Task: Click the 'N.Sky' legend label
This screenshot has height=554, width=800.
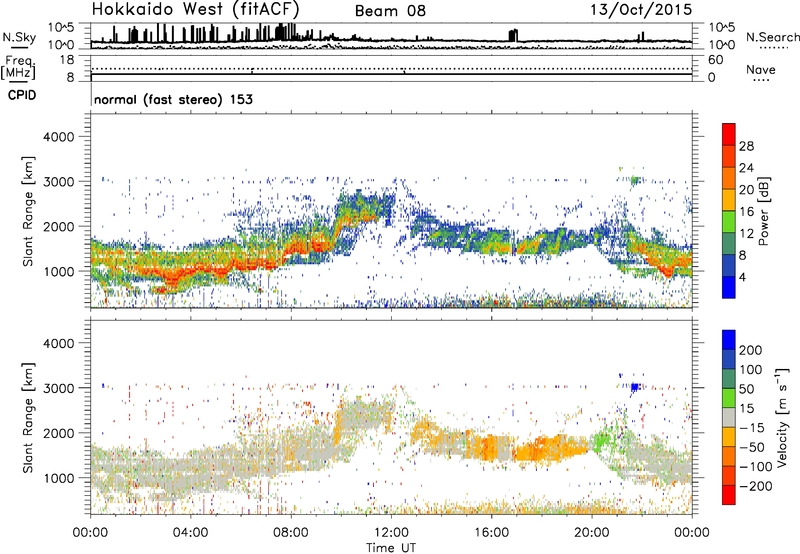Action: pyautogui.click(x=19, y=37)
